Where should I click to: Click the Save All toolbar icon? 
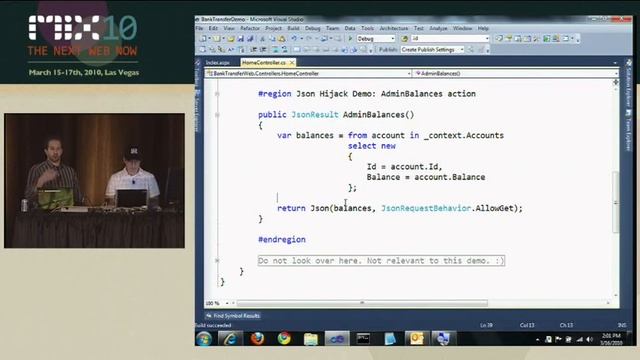click(x=250, y=38)
